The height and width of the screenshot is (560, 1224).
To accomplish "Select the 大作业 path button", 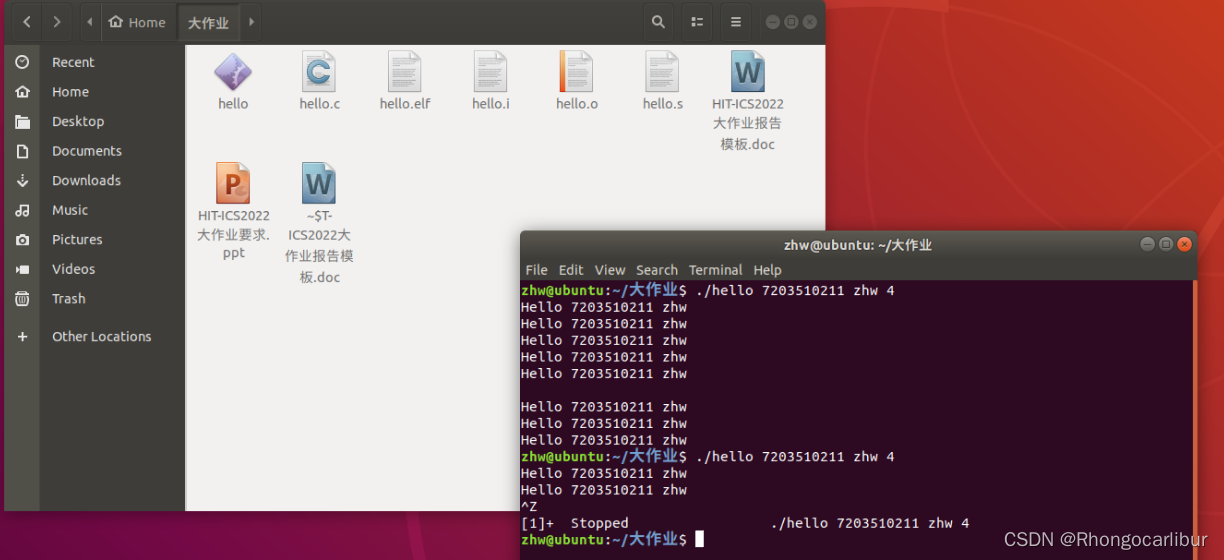I will (208, 22).
